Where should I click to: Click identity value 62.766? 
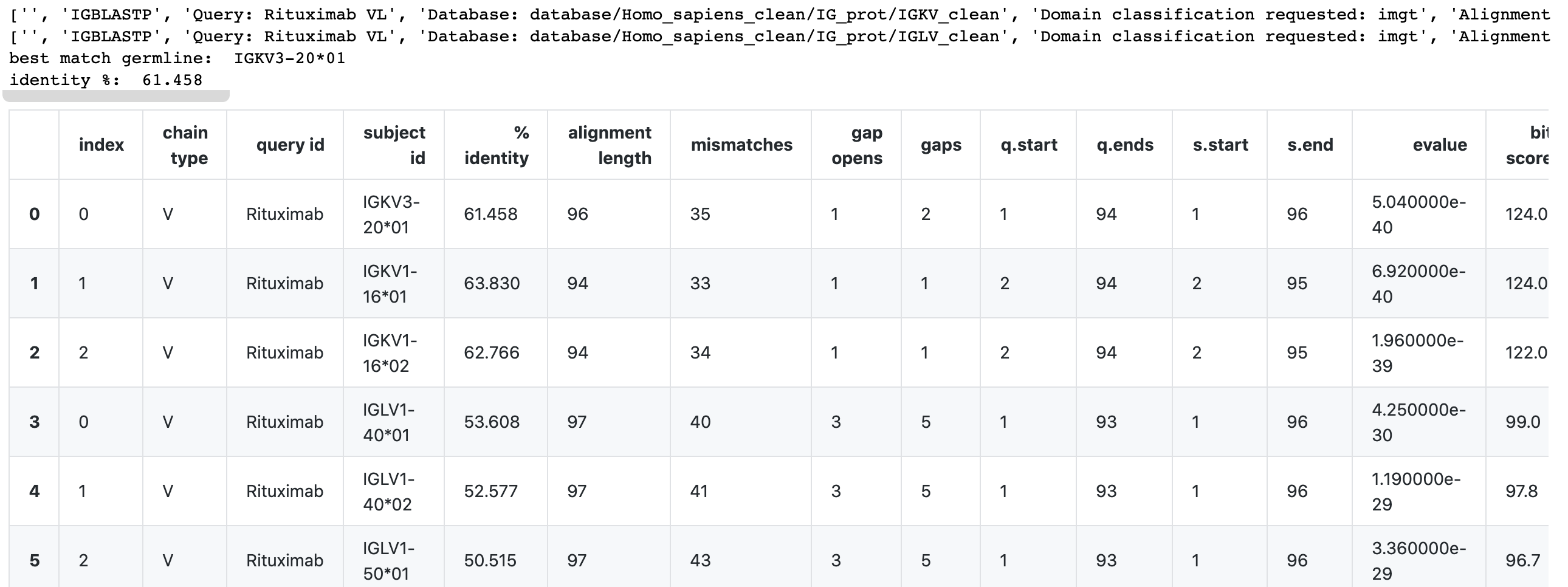pos(492,353)
